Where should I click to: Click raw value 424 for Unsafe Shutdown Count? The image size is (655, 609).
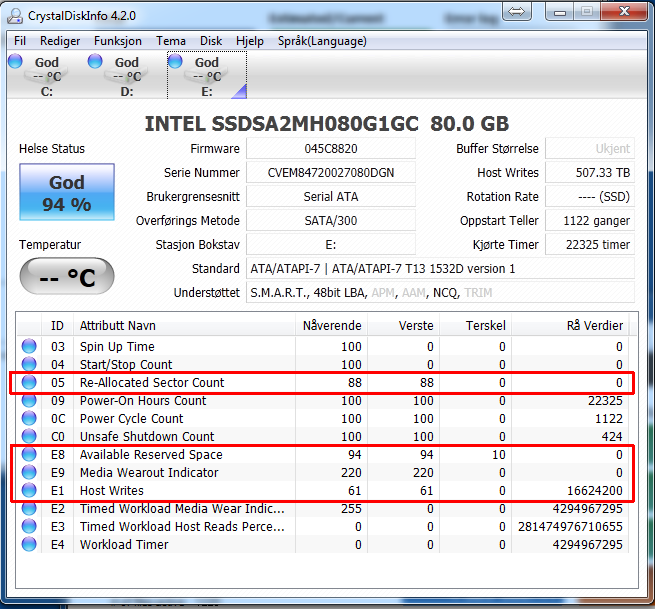point(612,436)
